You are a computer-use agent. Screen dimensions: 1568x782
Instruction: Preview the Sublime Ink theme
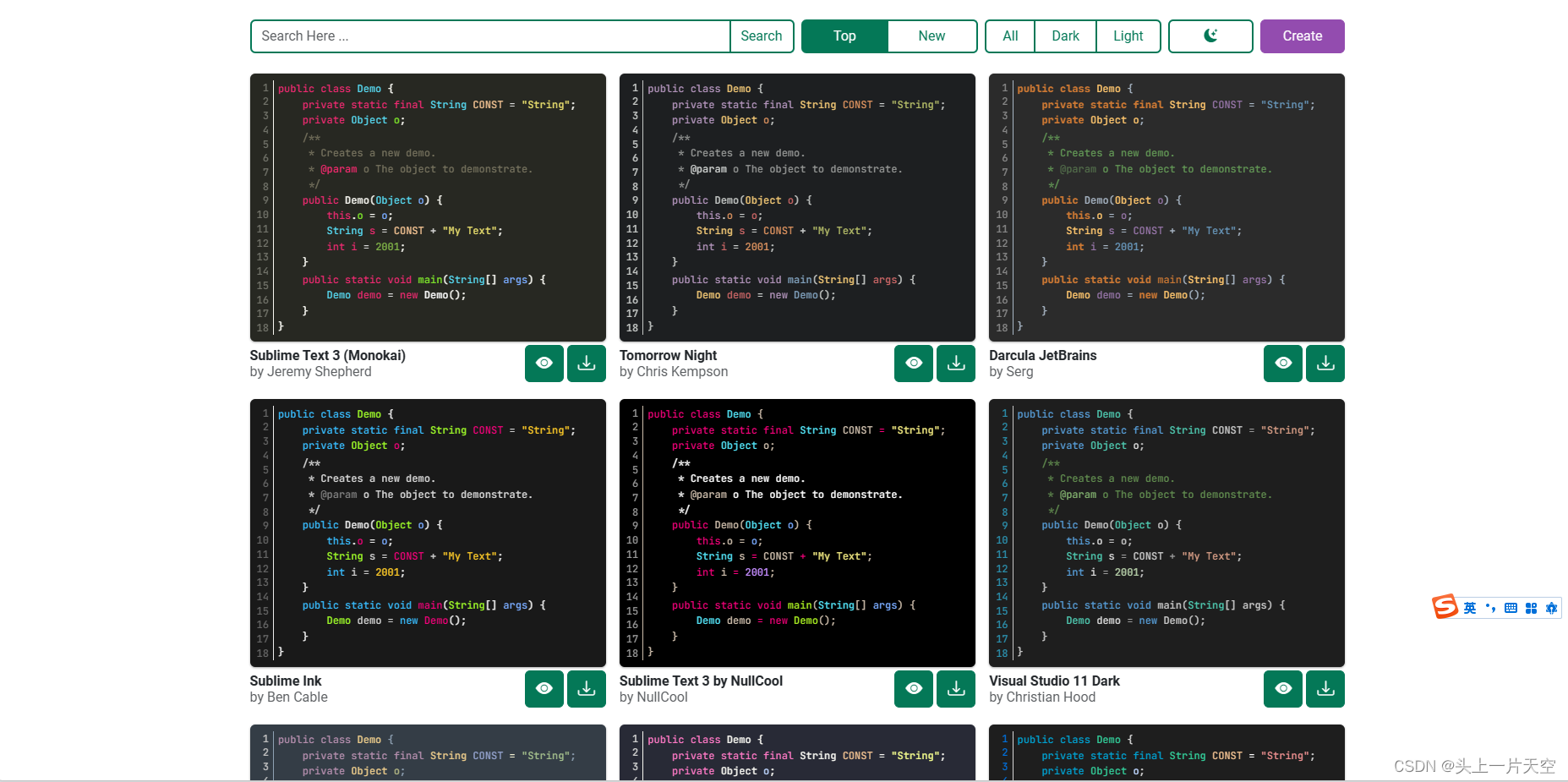pos(544,689)
